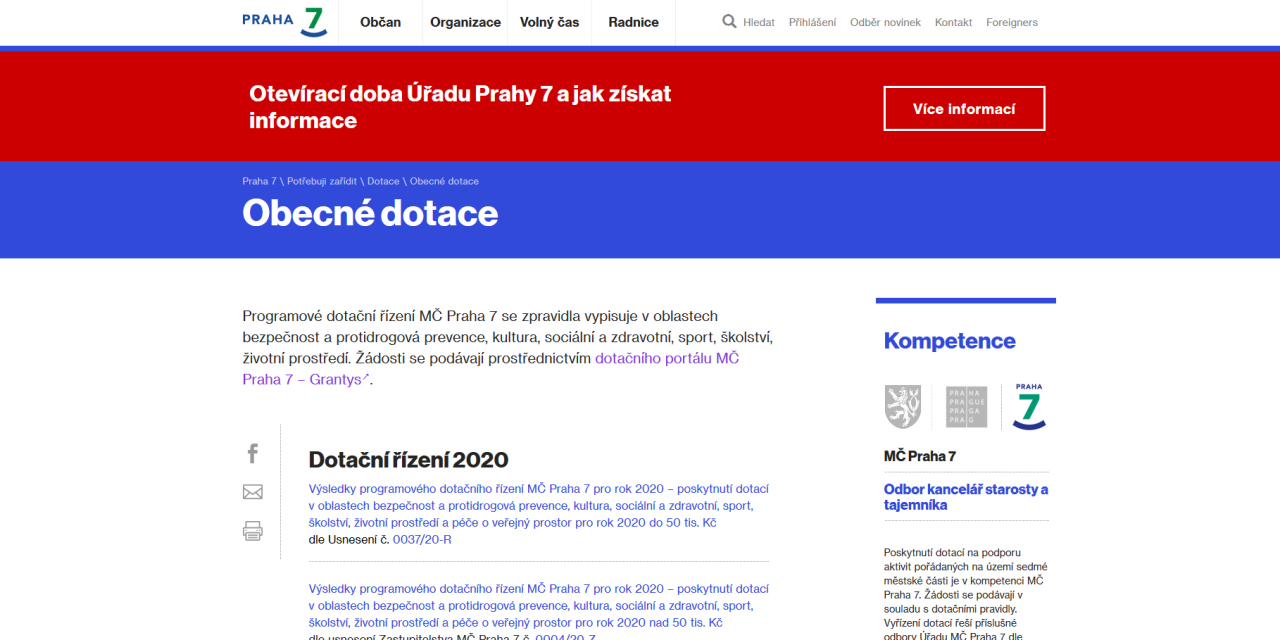Open the Přihlášení login link
This screenshot has height=640, width=1280.
tap(812, 22)
